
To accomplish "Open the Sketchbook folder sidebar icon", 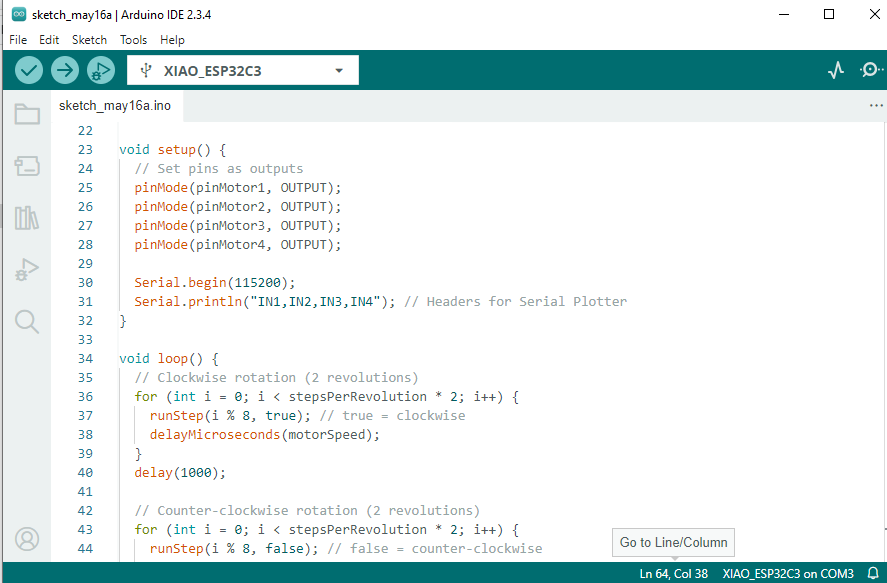I will pos(27,114).
